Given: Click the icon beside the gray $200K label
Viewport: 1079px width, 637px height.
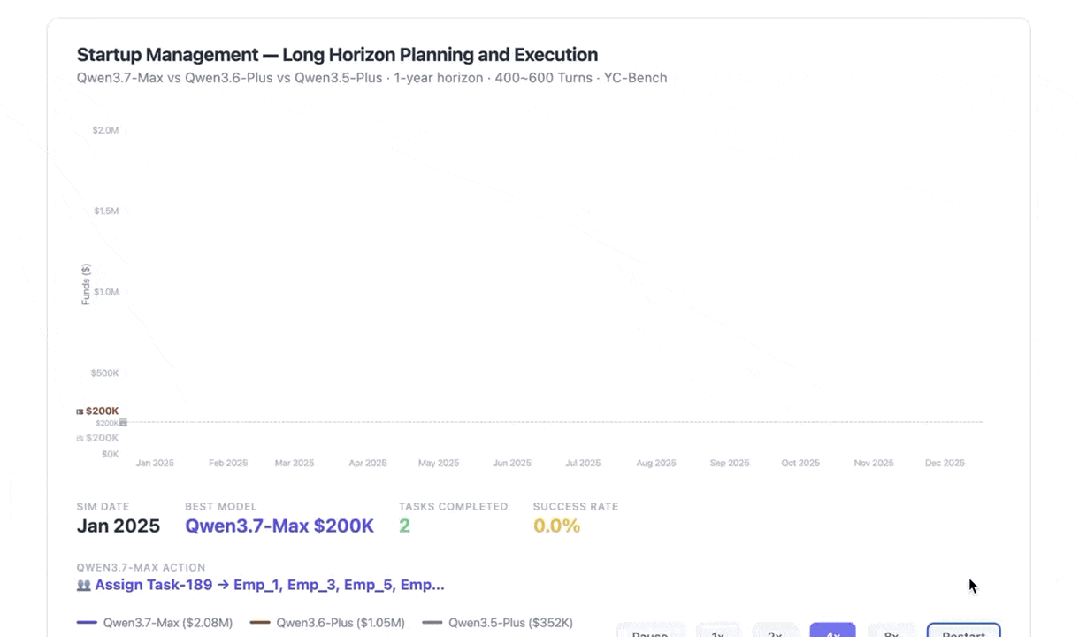Looking at the screenshot, I should tap(80, 438).
